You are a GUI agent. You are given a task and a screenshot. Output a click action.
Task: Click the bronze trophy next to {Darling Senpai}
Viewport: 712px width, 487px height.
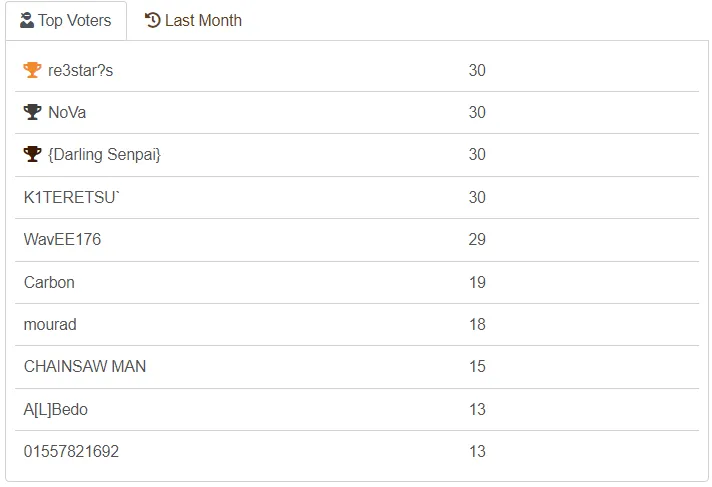(x=32, y=154)
